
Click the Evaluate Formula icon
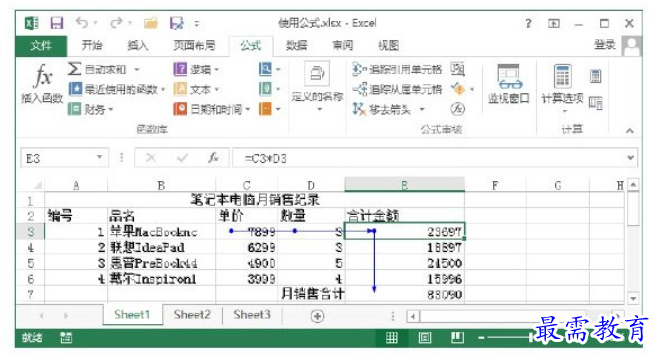click(x=458, y=109)
